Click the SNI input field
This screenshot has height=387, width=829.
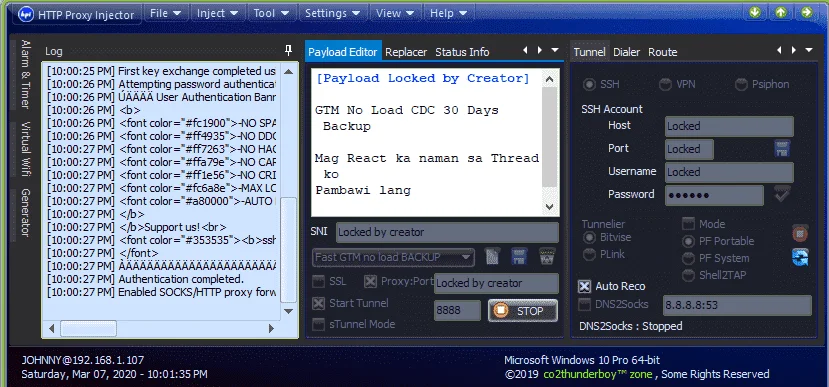[447, 232]
